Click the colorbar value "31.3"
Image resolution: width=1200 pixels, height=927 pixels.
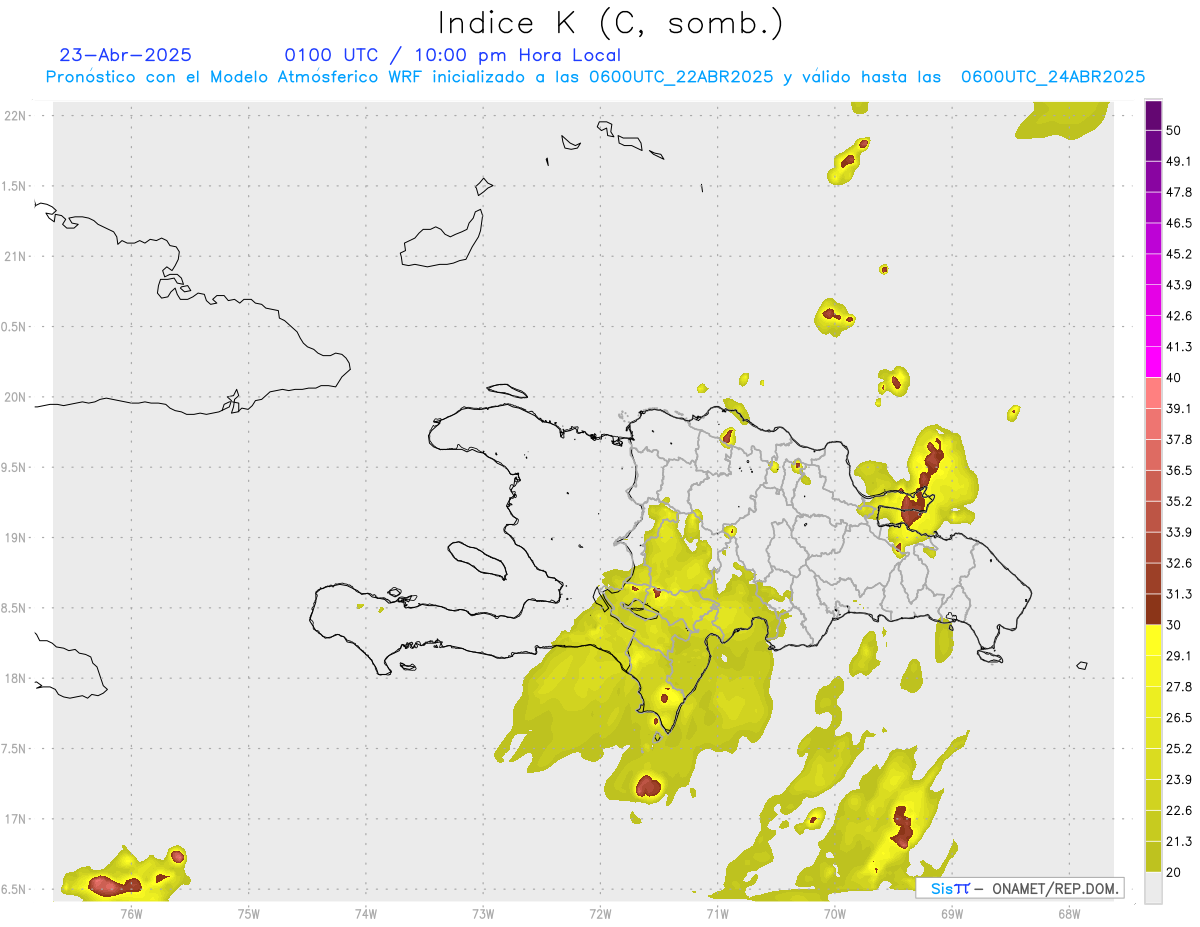pyautogui.click(x=1178, y=594)
